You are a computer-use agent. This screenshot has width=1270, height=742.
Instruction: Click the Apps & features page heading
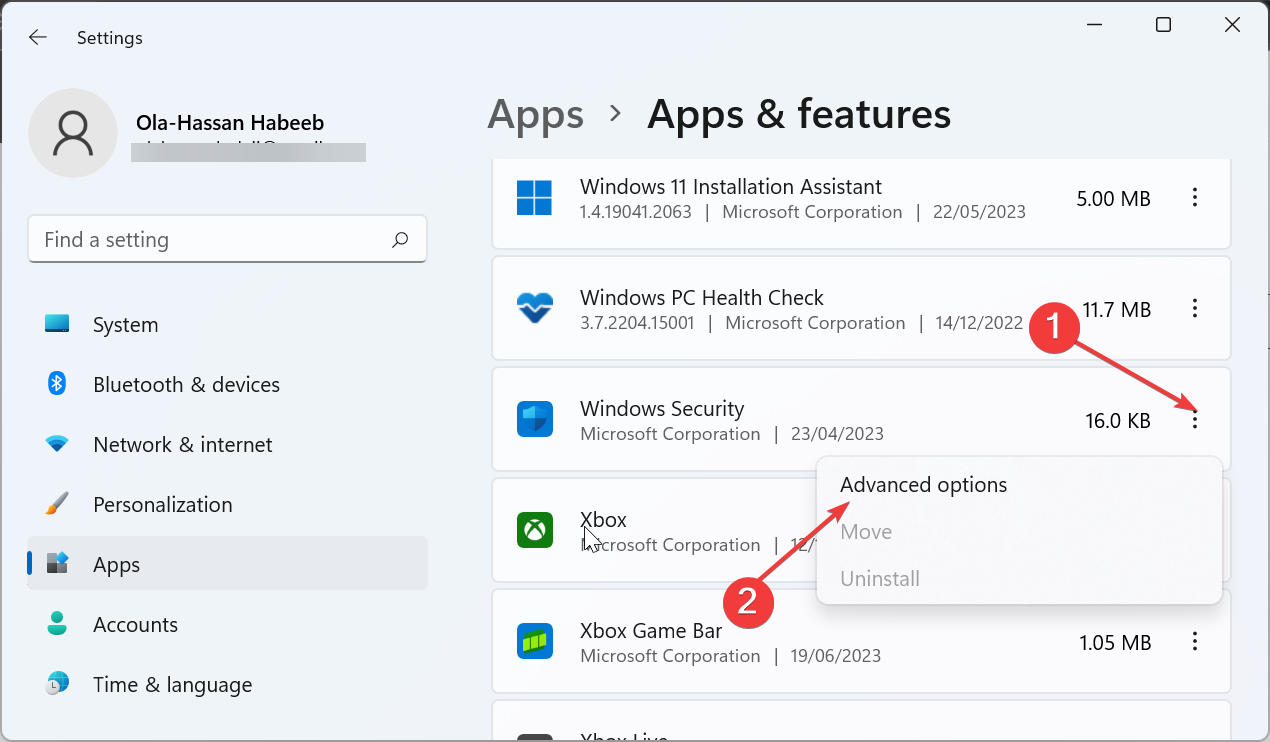799,115
